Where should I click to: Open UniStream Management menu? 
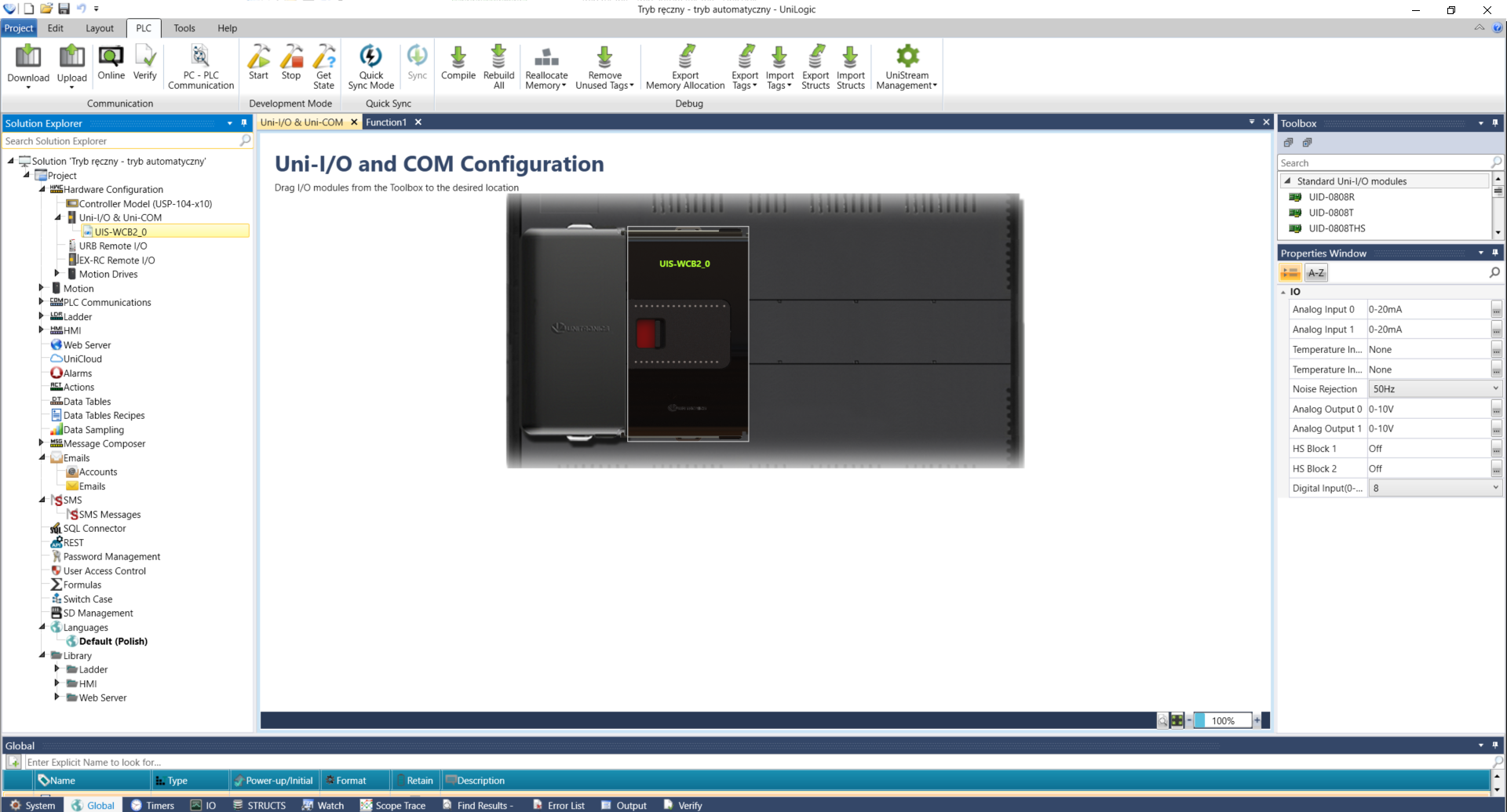[907, 67]
